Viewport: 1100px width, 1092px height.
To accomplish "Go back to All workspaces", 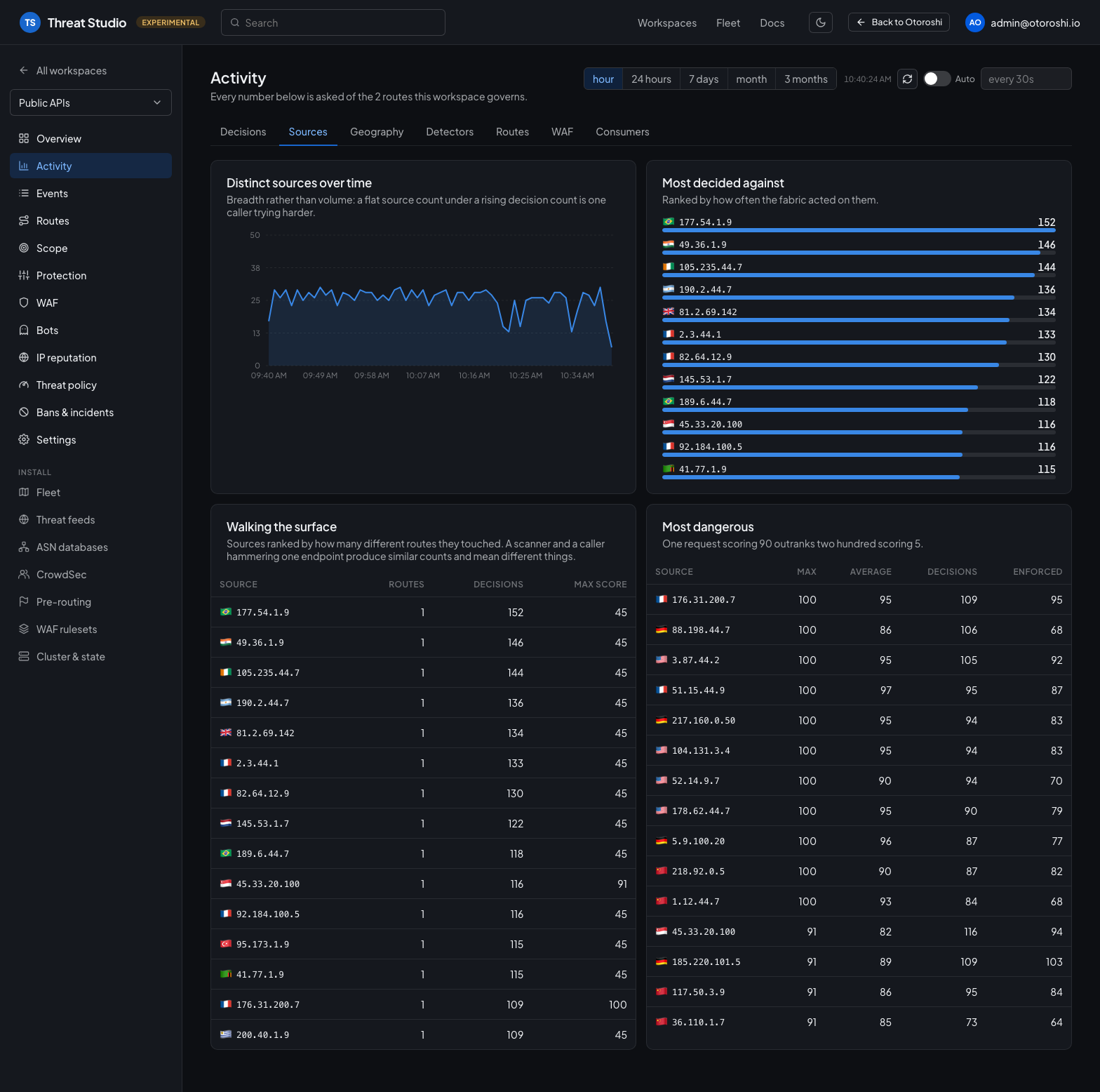I will [x=63, y=70].
